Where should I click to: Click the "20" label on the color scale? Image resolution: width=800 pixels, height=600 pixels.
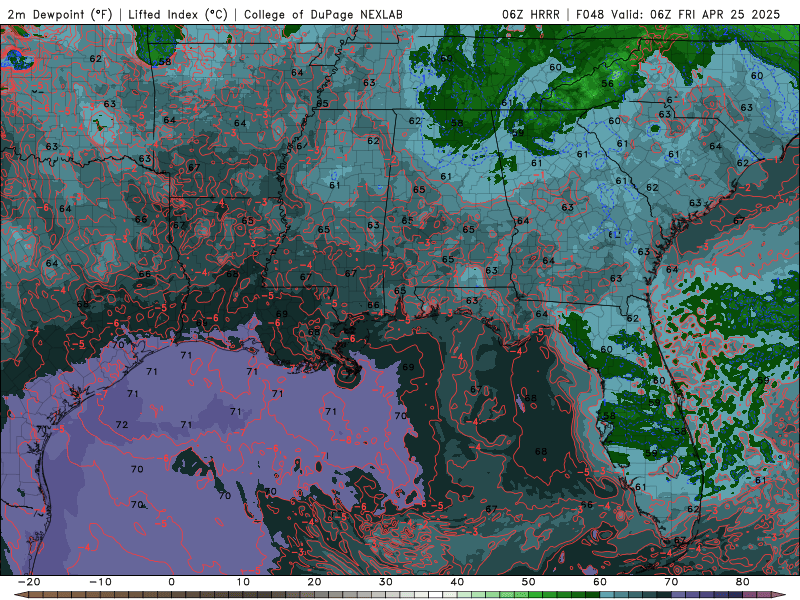(x=314, y=582)
